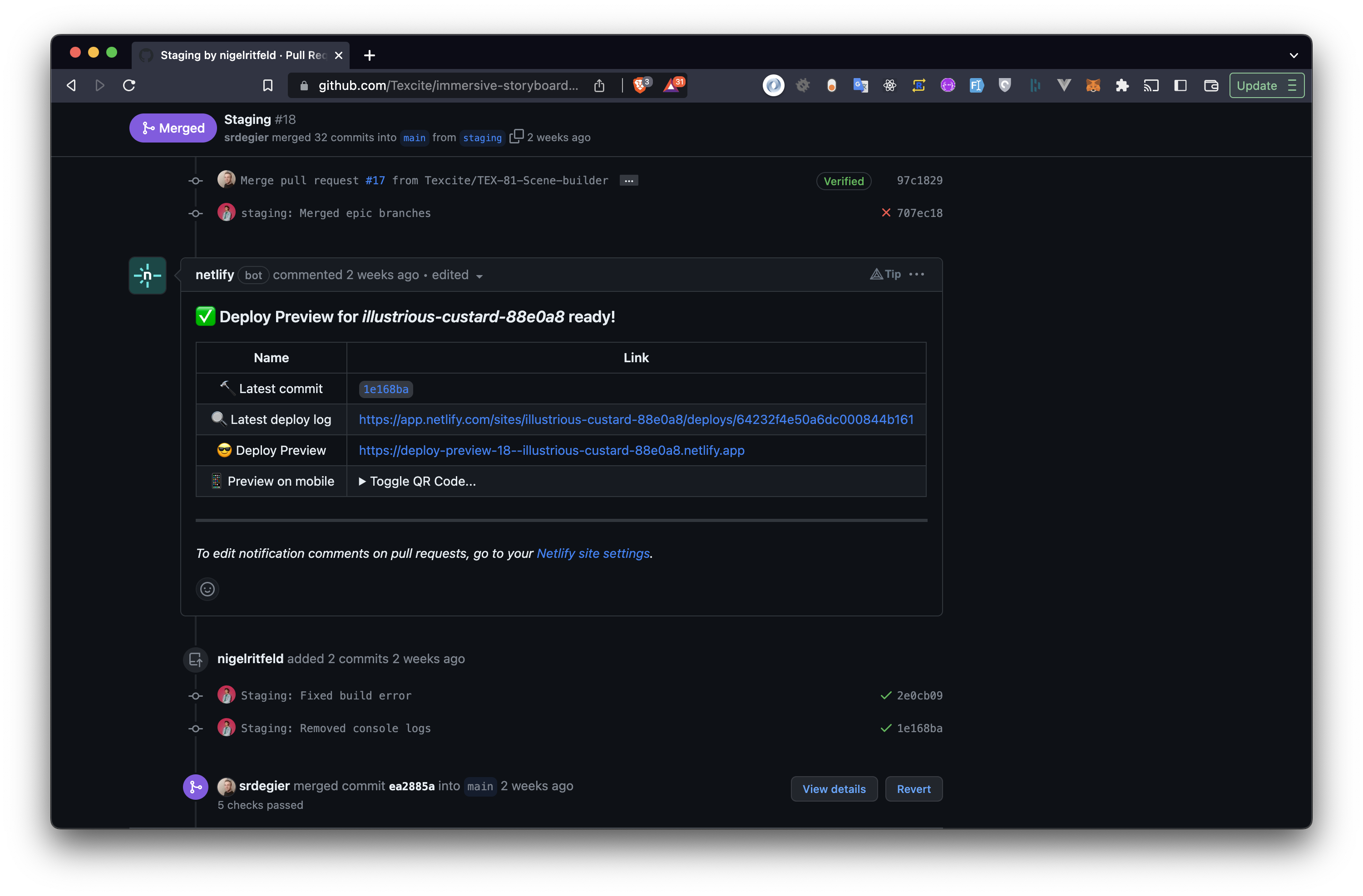Screen dimensions: 1363x896
Task: Click the Revert button
Action: click(x=914, y=788)
